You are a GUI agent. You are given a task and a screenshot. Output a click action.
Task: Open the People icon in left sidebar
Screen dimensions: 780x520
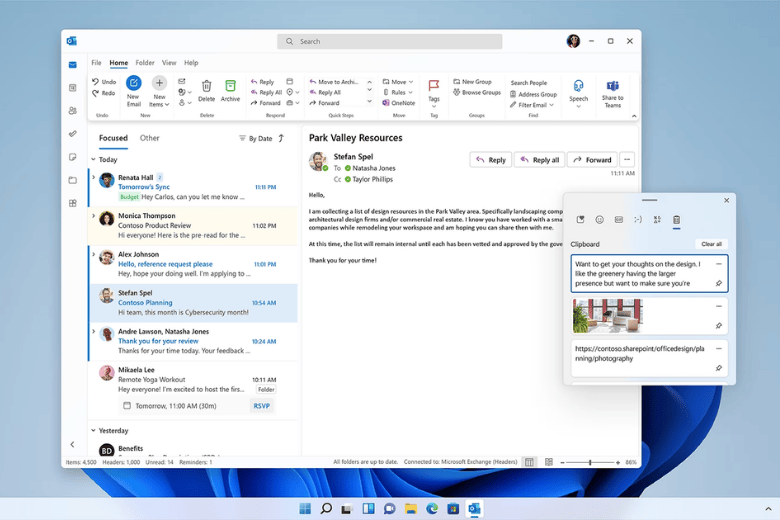[73, 110]
